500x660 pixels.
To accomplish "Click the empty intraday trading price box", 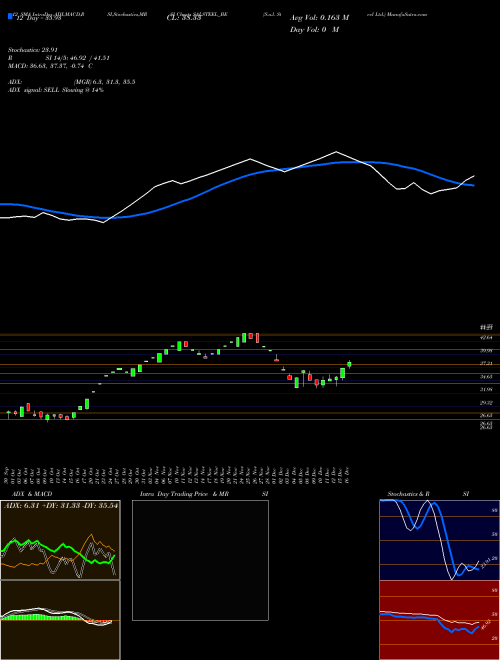I will coord(200,560).
